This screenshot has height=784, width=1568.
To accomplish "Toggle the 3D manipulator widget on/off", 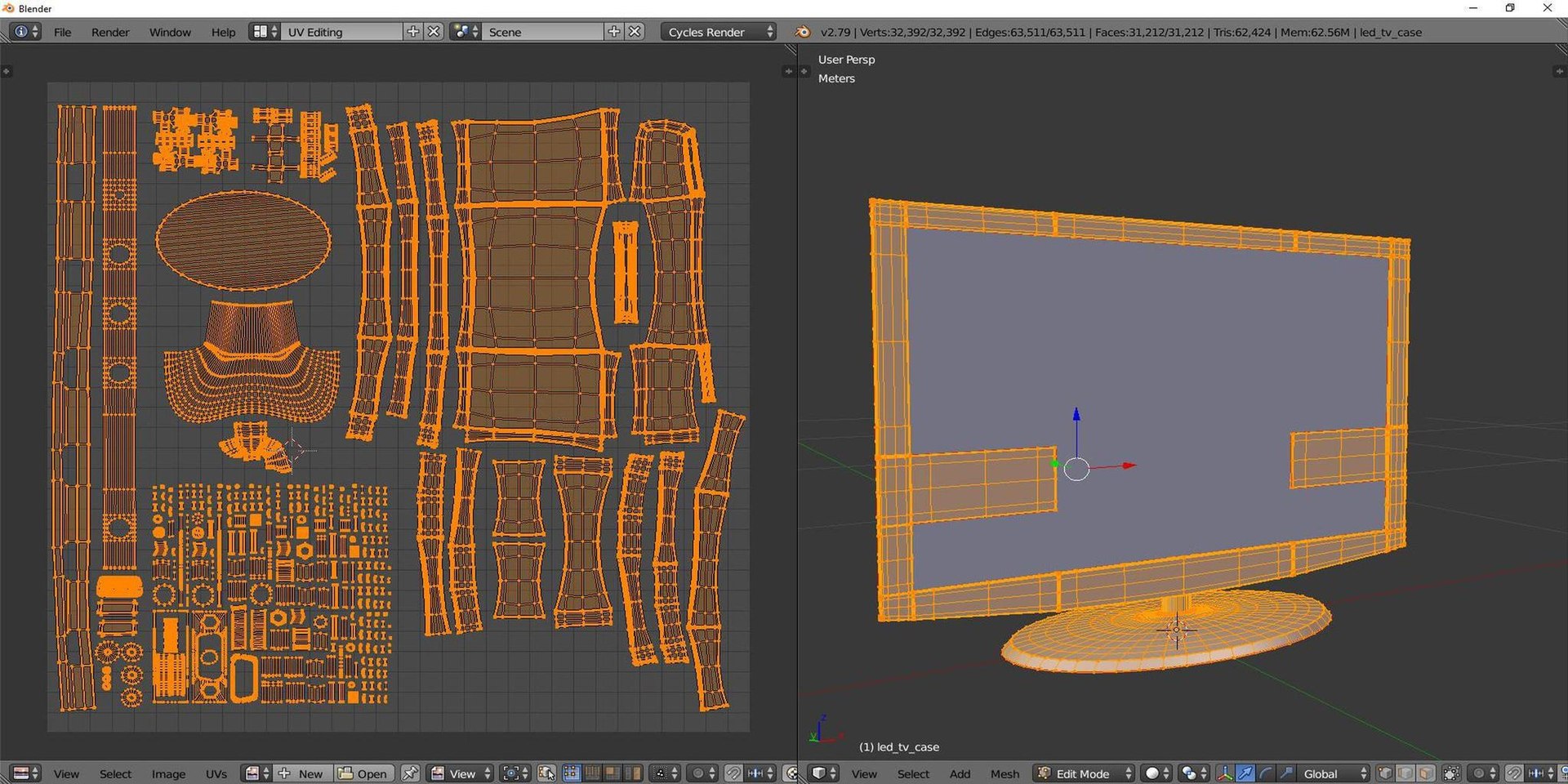I will point(1225,773).
